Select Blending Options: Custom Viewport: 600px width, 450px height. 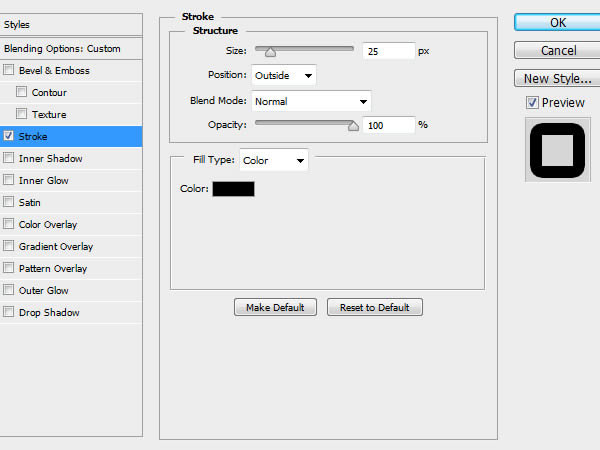71,49
